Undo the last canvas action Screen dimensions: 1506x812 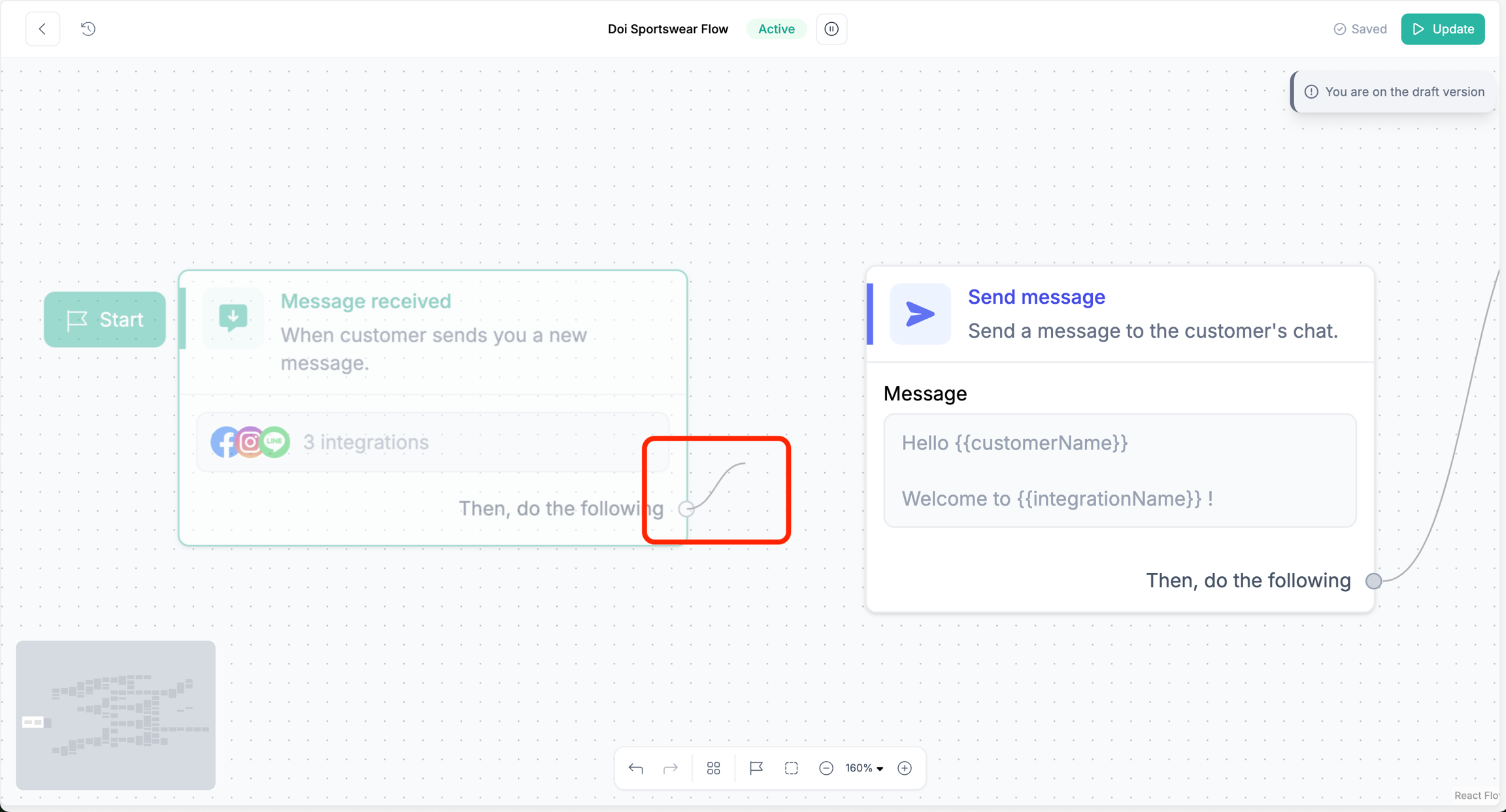635,768
